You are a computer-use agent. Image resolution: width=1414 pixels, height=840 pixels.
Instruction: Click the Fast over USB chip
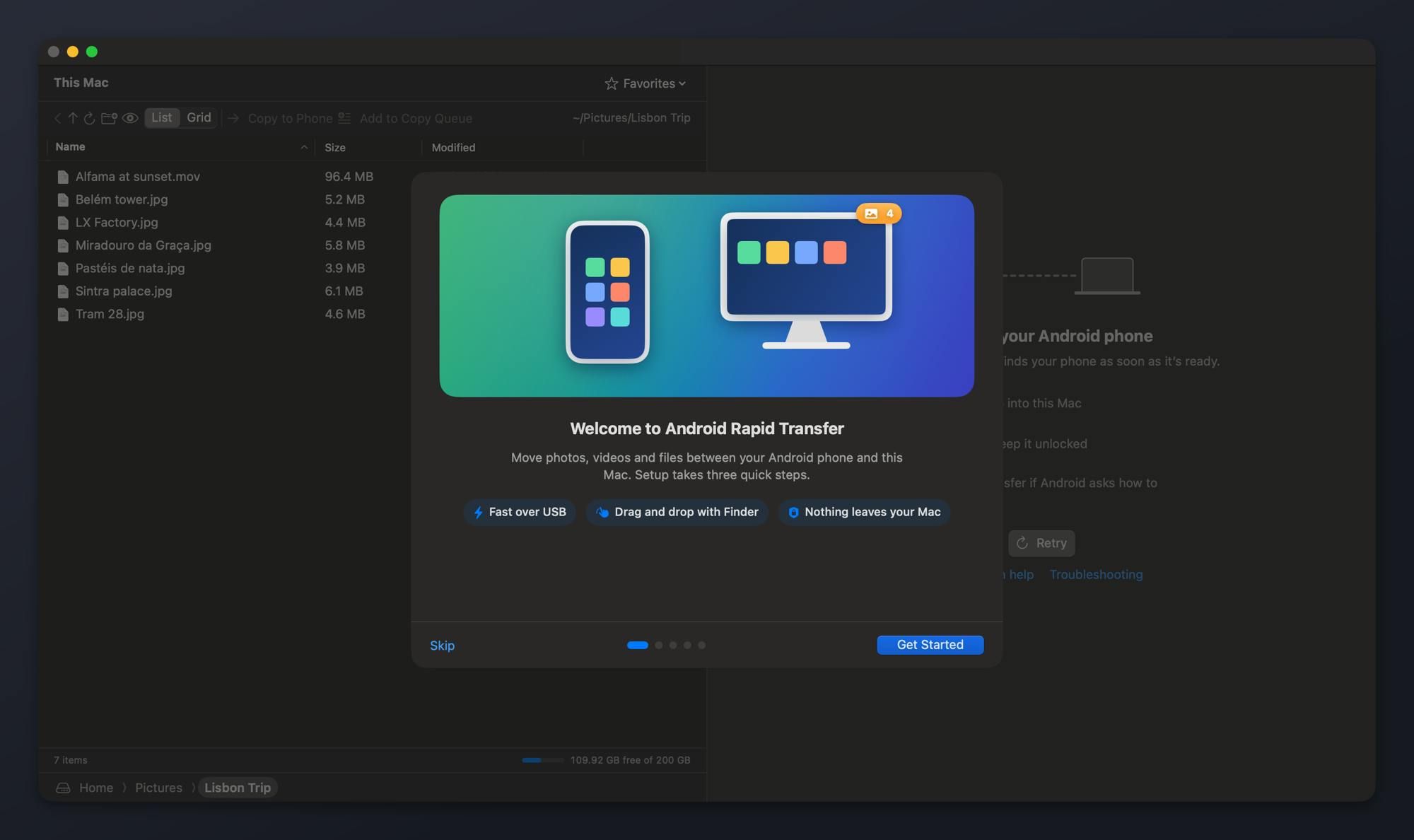(520, 512)
